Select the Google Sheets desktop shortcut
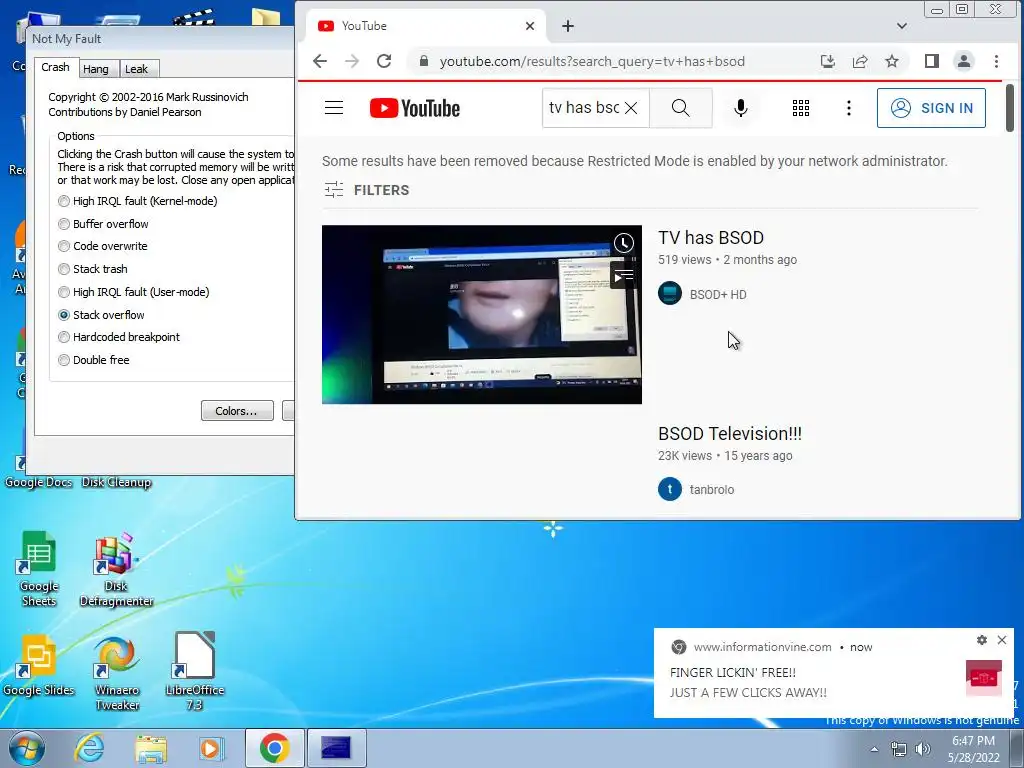Image resolution: width=1024 pixels, height=768 pixels. point(39,569)
